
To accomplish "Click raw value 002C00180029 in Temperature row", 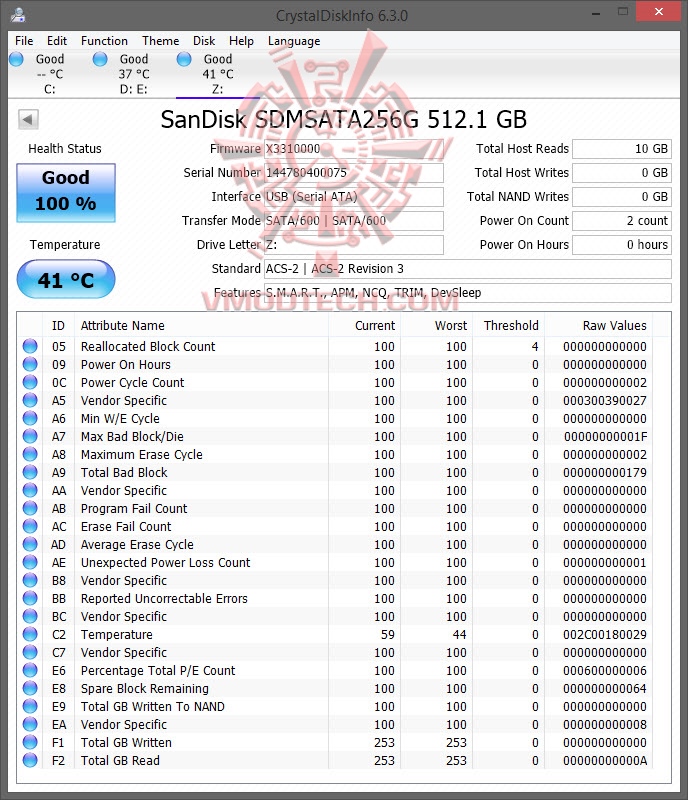I will click(x=605, y=635).
